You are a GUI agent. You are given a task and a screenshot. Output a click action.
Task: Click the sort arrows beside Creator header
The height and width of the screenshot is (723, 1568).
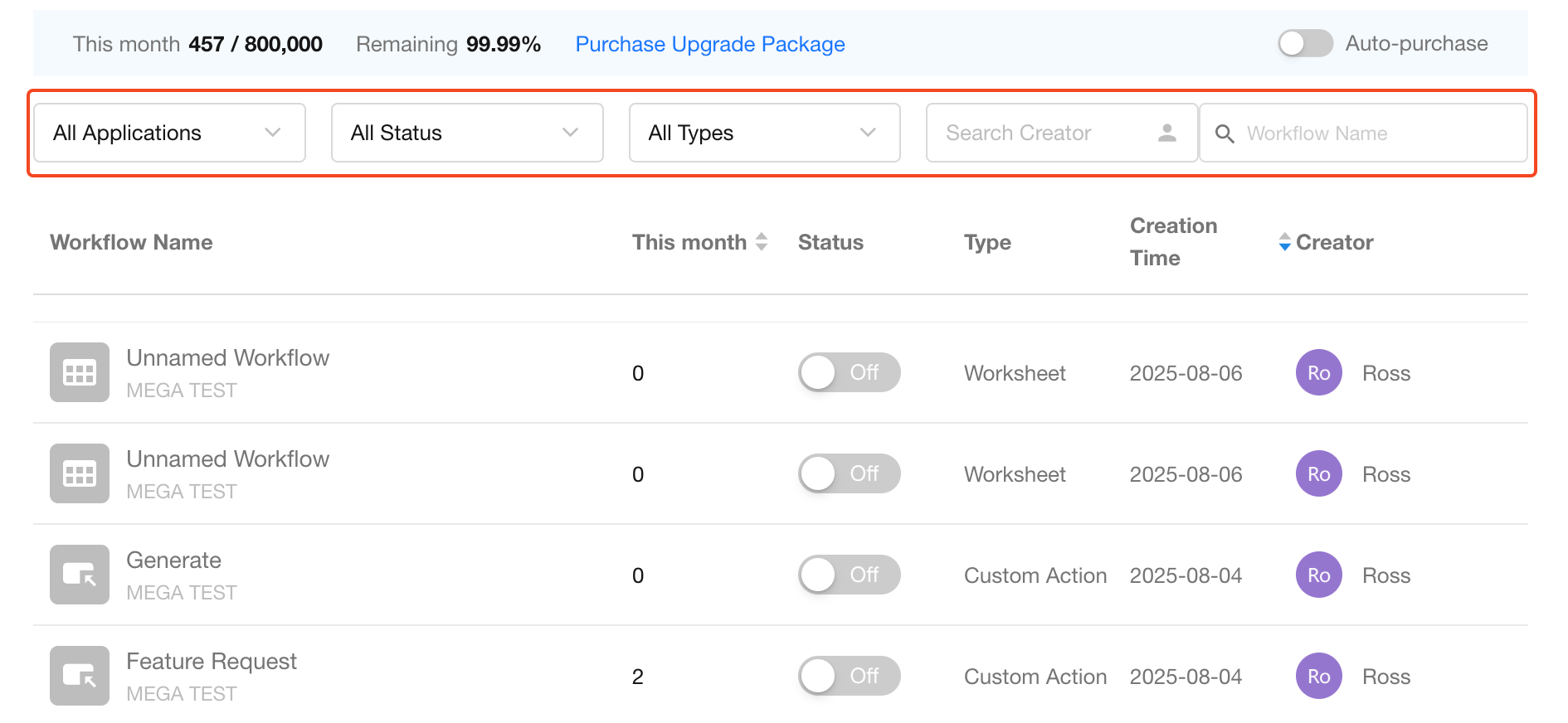click(1284, 242)
